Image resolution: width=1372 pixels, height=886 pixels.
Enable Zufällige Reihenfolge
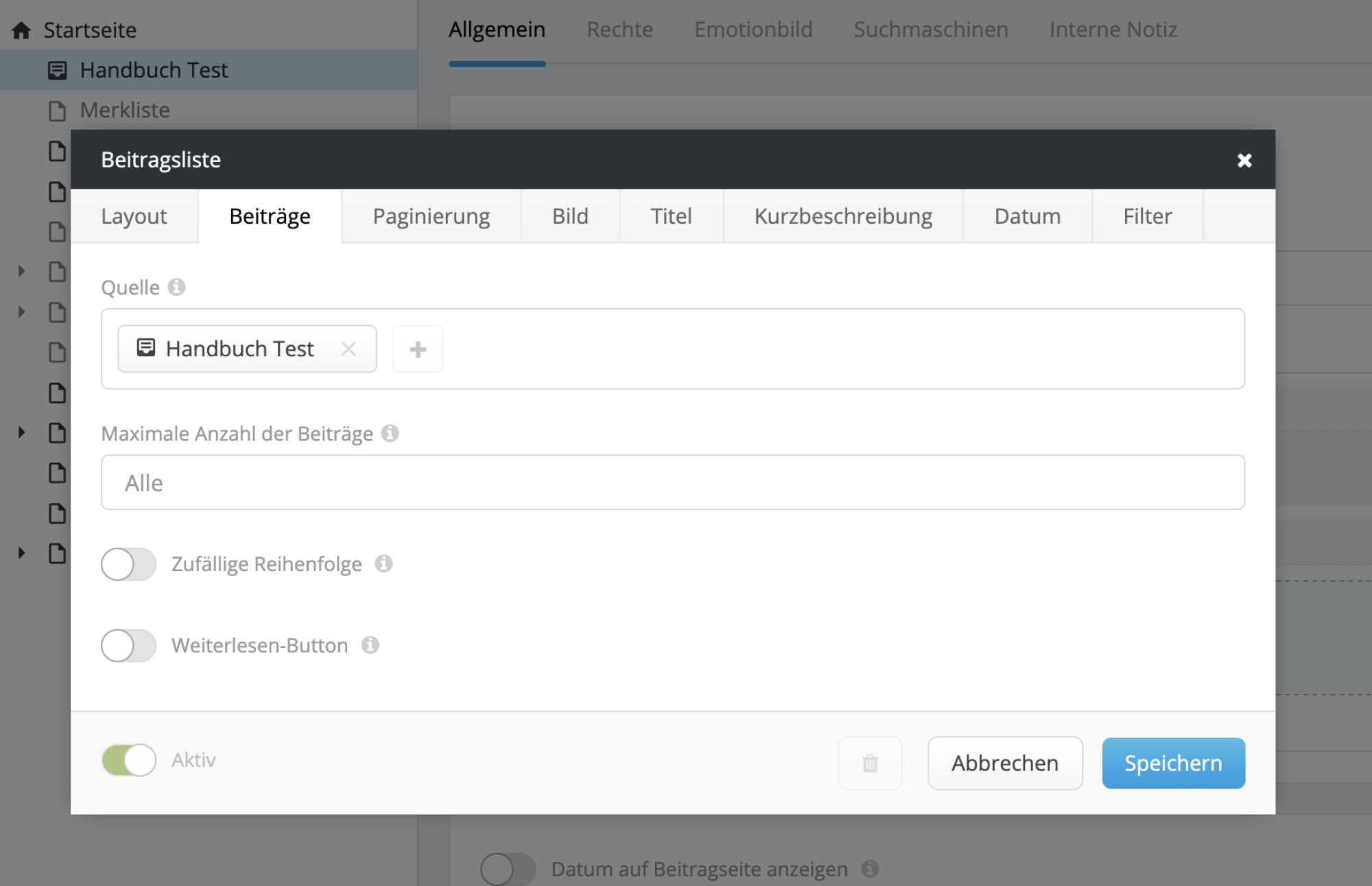[128, 564]
